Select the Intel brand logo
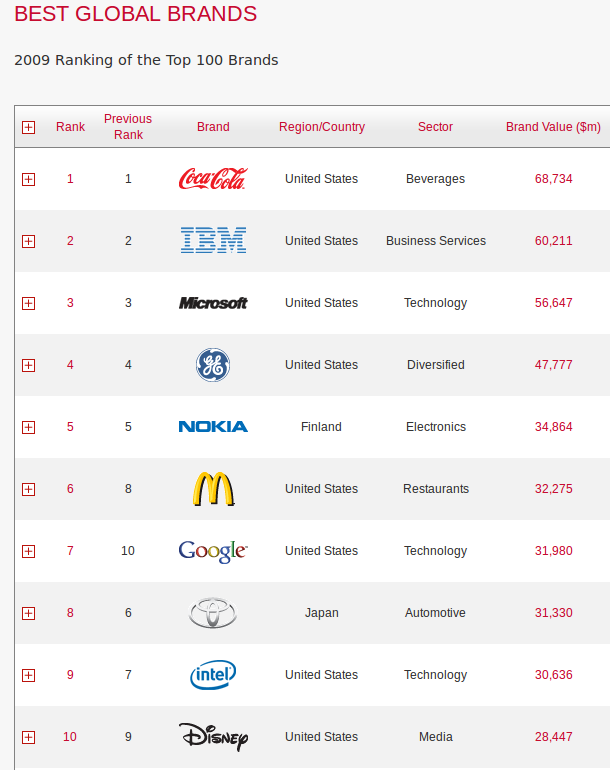The height and width of the screenshot is (770, 610). click(213, 675)
